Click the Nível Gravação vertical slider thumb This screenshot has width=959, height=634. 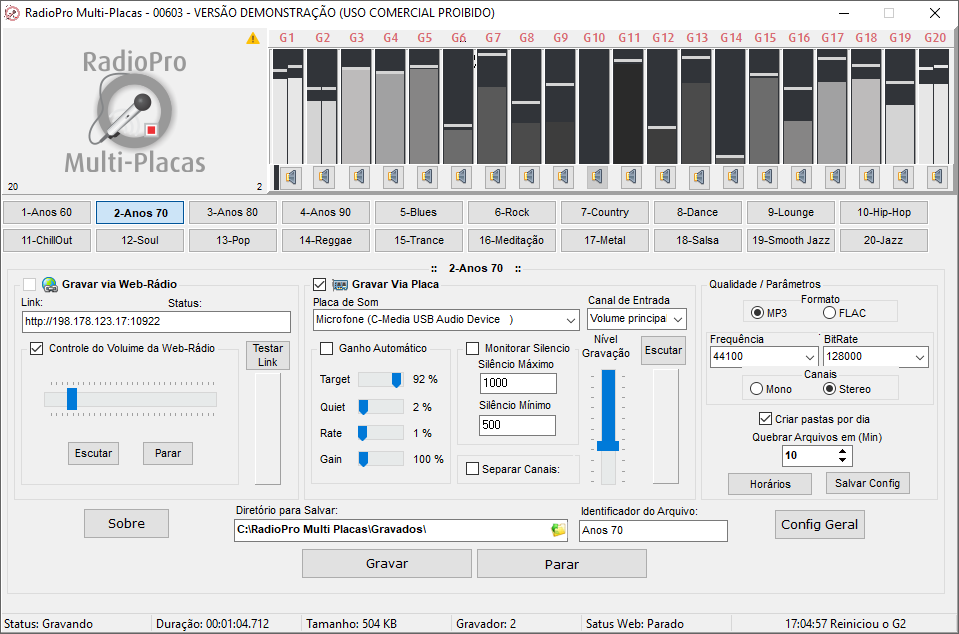[608, 445]
